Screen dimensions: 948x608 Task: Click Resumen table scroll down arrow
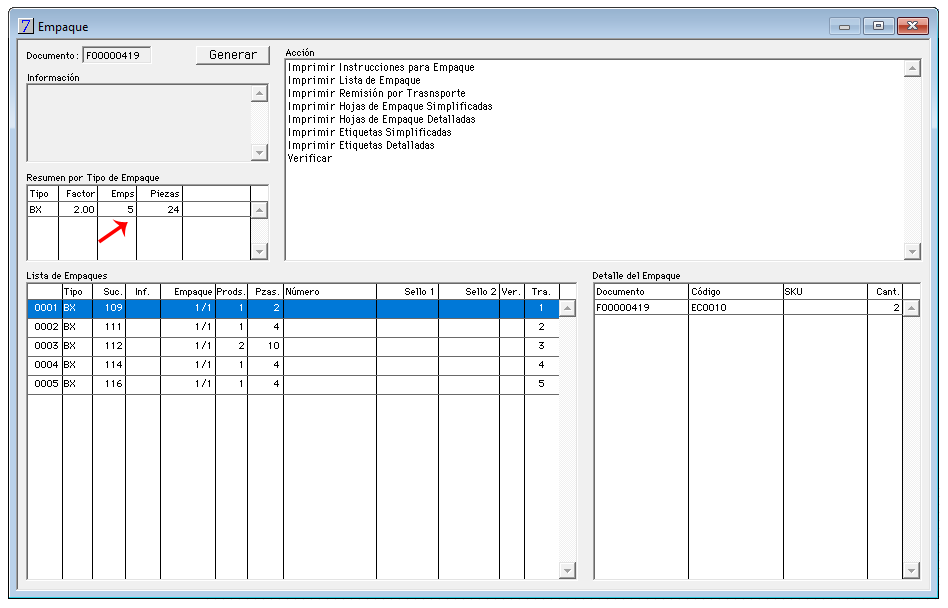pos(259,251)
